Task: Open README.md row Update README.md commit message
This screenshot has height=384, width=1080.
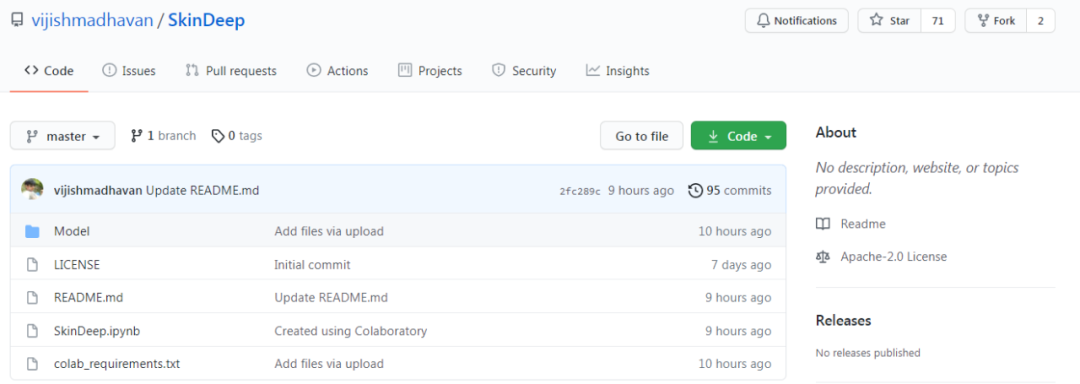Action: click(331, 297)
